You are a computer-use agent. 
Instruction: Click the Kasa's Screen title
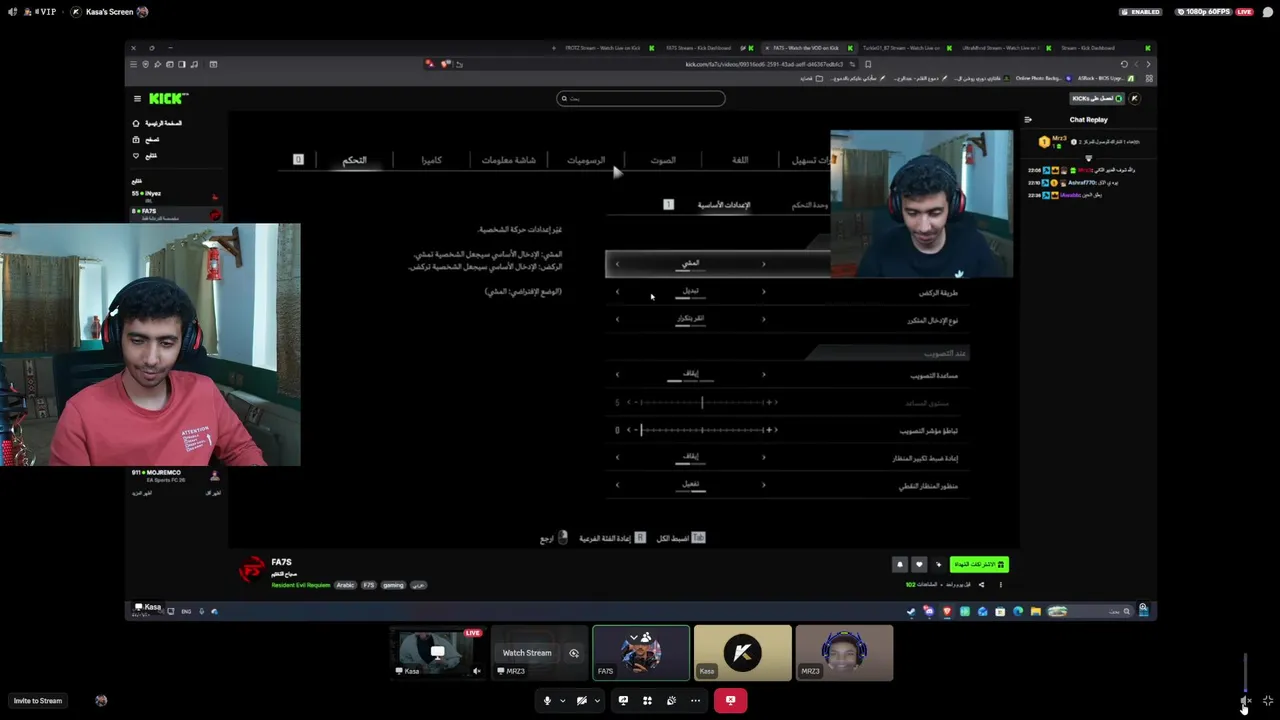click(x=109, y=12)
